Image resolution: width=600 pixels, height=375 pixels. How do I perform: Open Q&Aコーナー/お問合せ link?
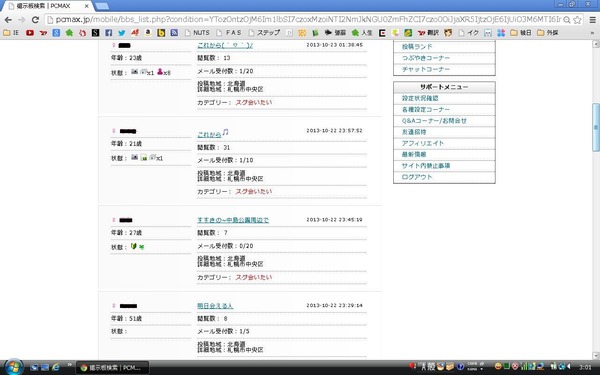(434, 121)
